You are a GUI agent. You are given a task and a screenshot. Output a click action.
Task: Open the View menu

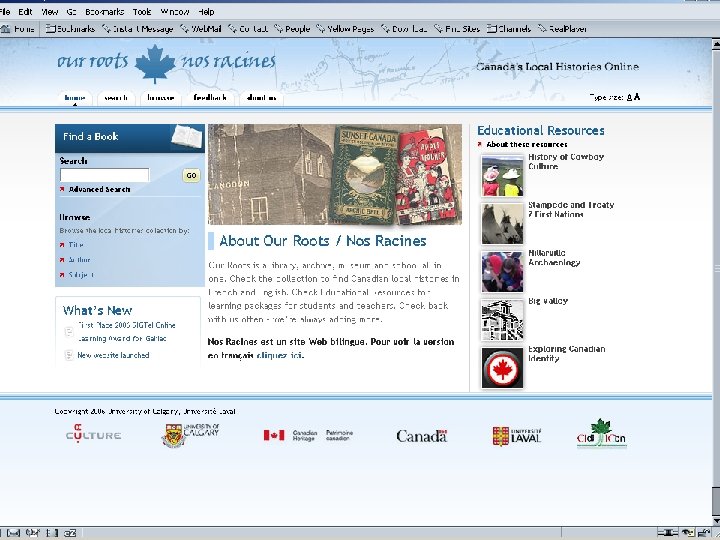click(x=50, y=12)
